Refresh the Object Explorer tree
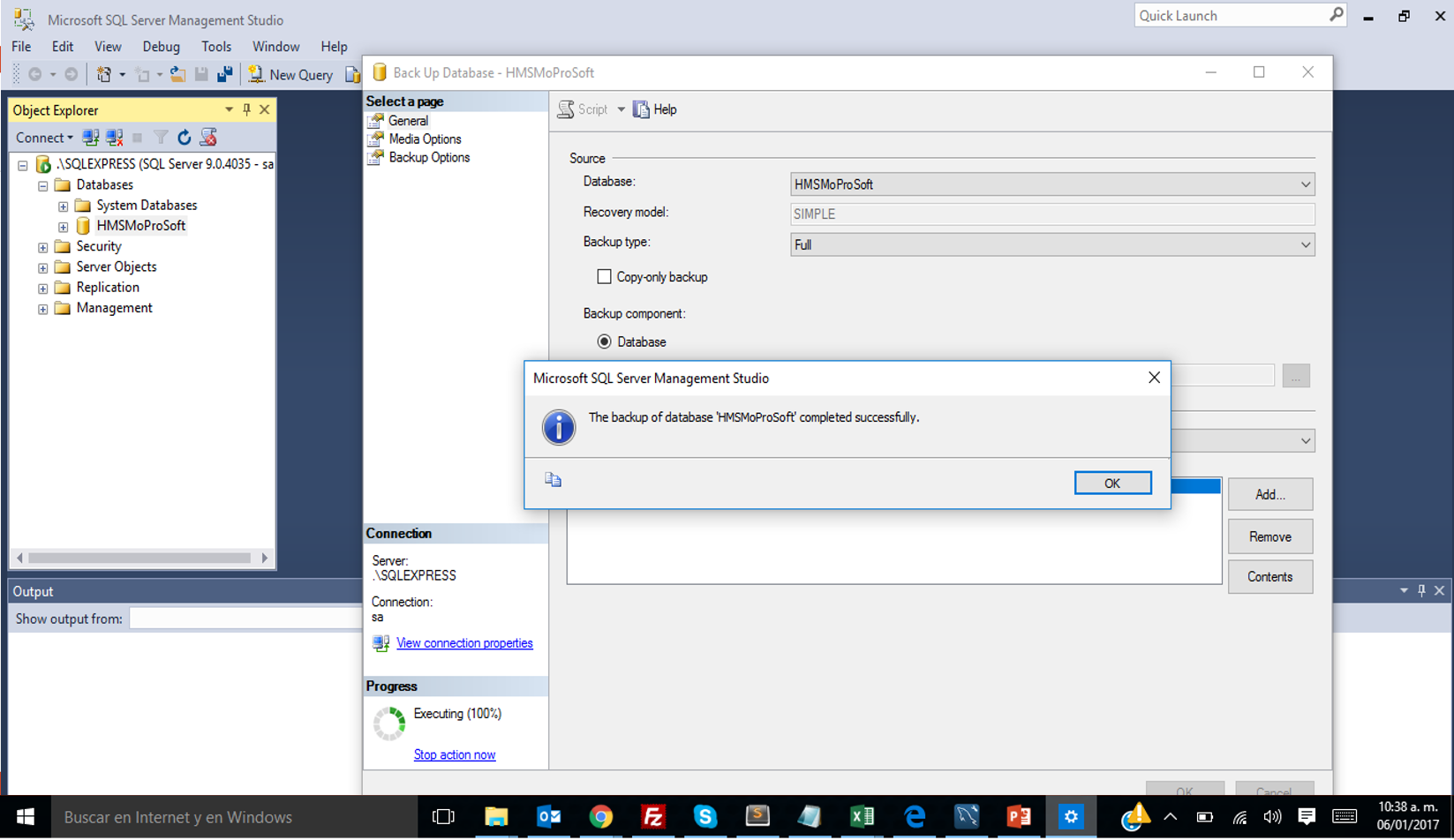This screenshot has width=1454, height=840. [x=184, y=138]
